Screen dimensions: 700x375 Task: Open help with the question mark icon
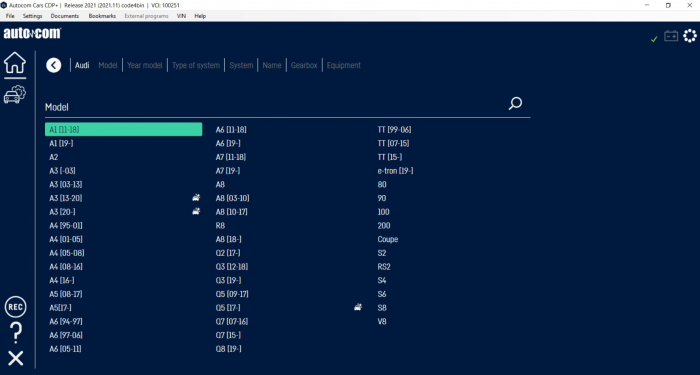[x=16, y=333]
